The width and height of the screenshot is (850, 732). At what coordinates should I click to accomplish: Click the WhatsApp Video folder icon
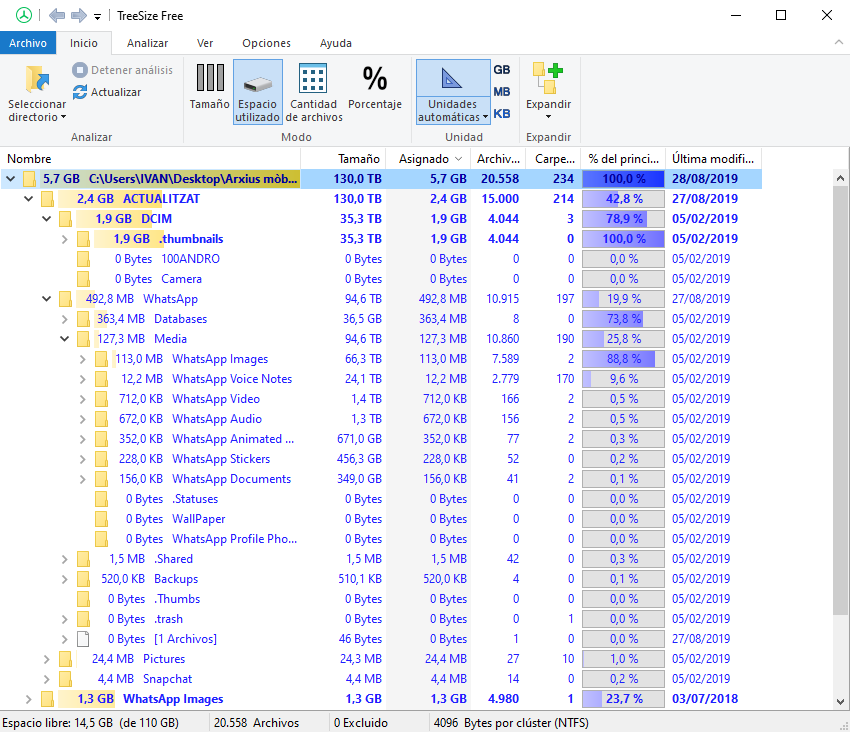[x=101, y=399]
